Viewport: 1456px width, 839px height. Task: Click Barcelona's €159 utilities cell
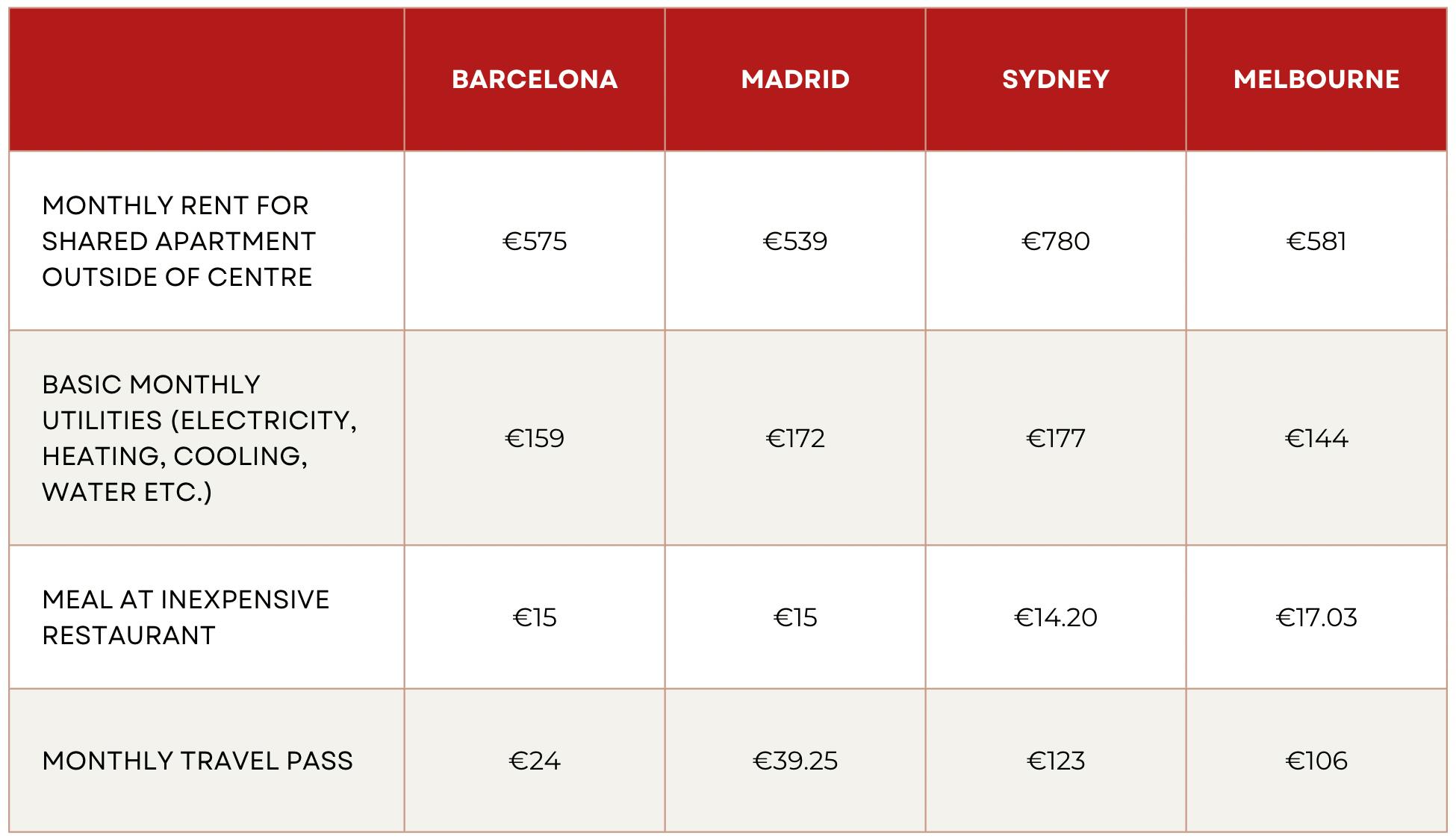coord(535,438)
